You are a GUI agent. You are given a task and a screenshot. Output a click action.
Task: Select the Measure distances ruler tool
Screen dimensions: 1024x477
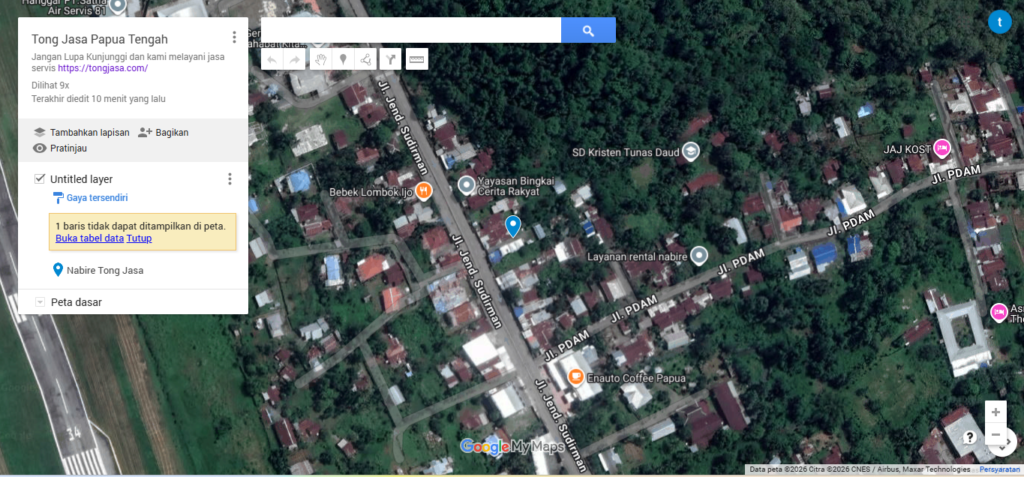point(416,59)
